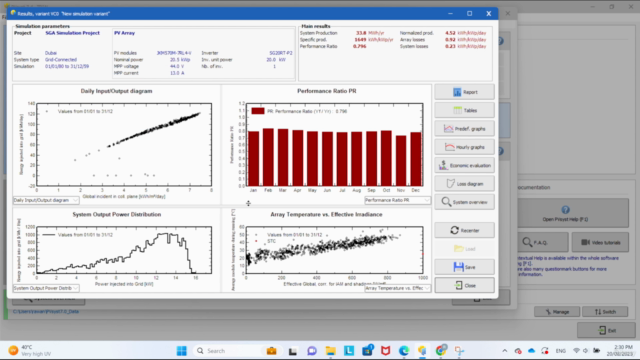Click the 'SGA Simulation Project' project name

pyautogui.click(x=72, y=33)
